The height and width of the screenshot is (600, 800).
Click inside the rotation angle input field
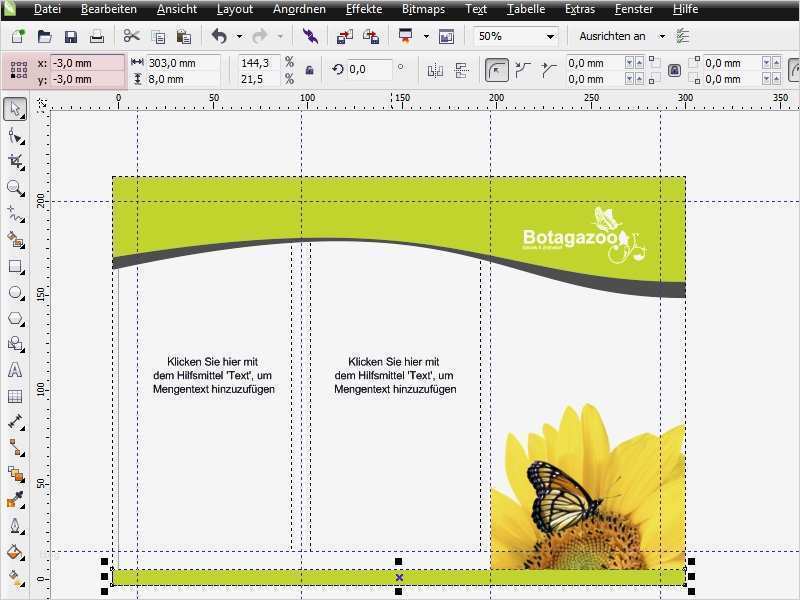click(369, 70)
